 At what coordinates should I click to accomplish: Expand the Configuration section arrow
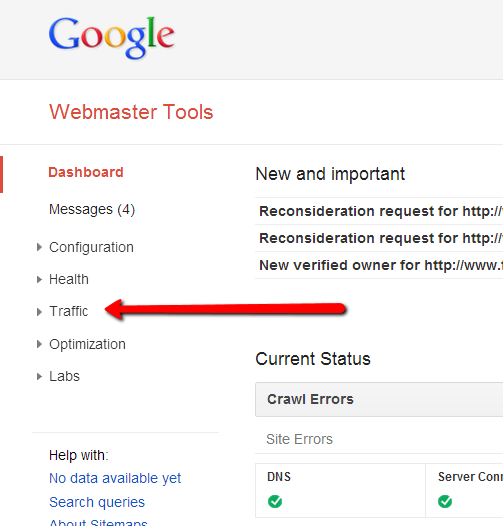(x=39, y=247)
